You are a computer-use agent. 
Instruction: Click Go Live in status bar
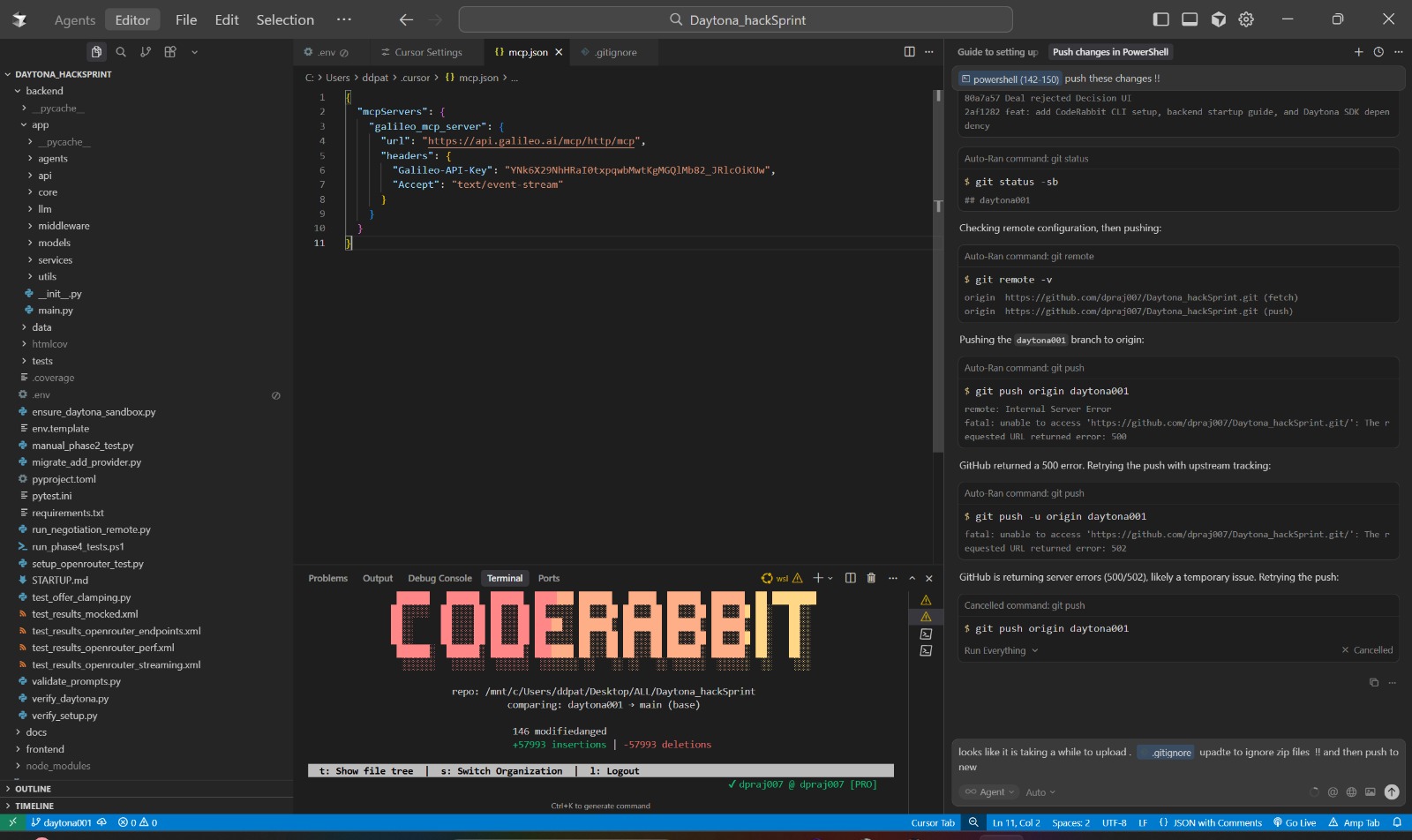[1295, 822]
